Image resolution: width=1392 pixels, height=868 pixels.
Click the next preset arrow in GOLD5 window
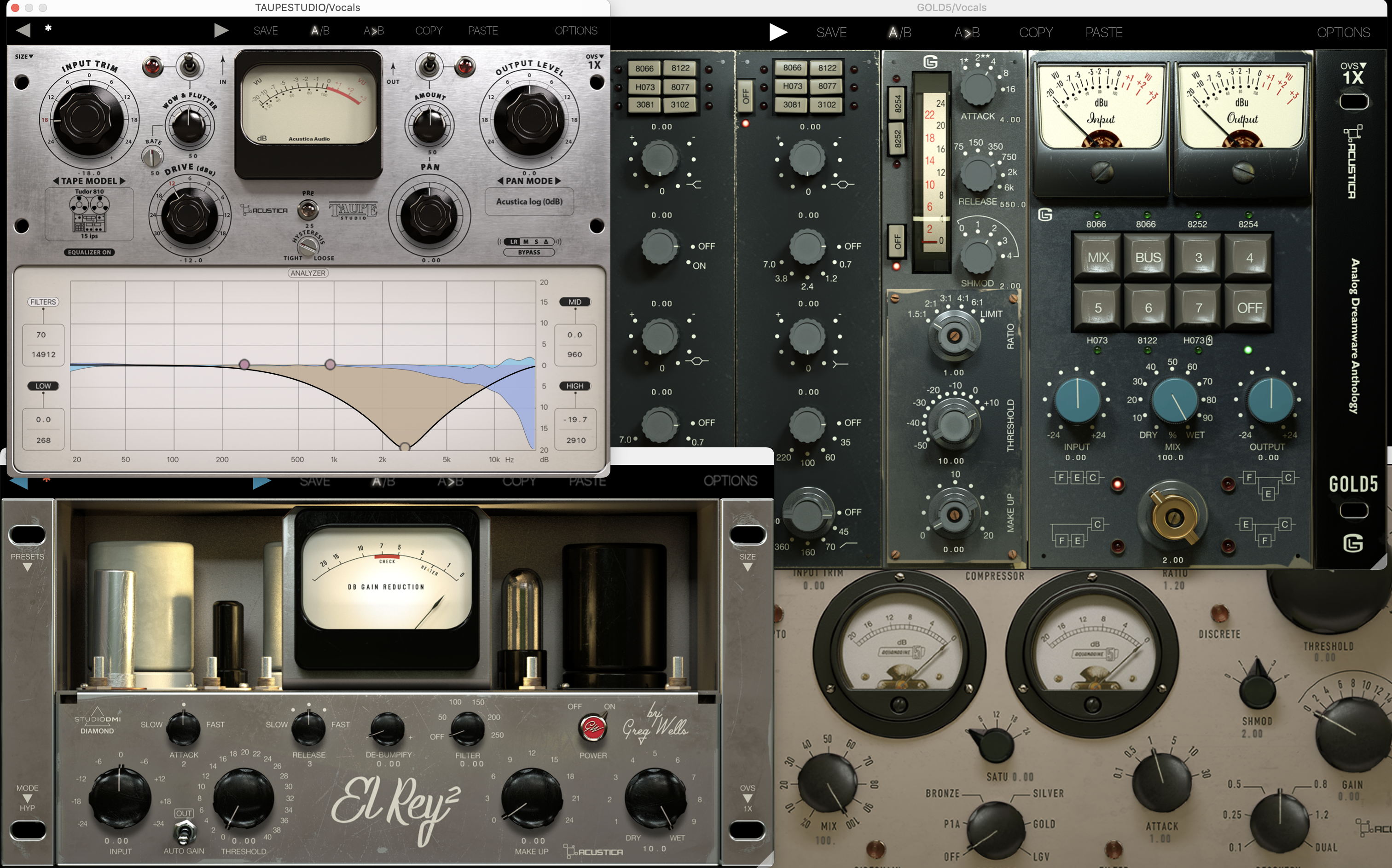click(778, 32)
